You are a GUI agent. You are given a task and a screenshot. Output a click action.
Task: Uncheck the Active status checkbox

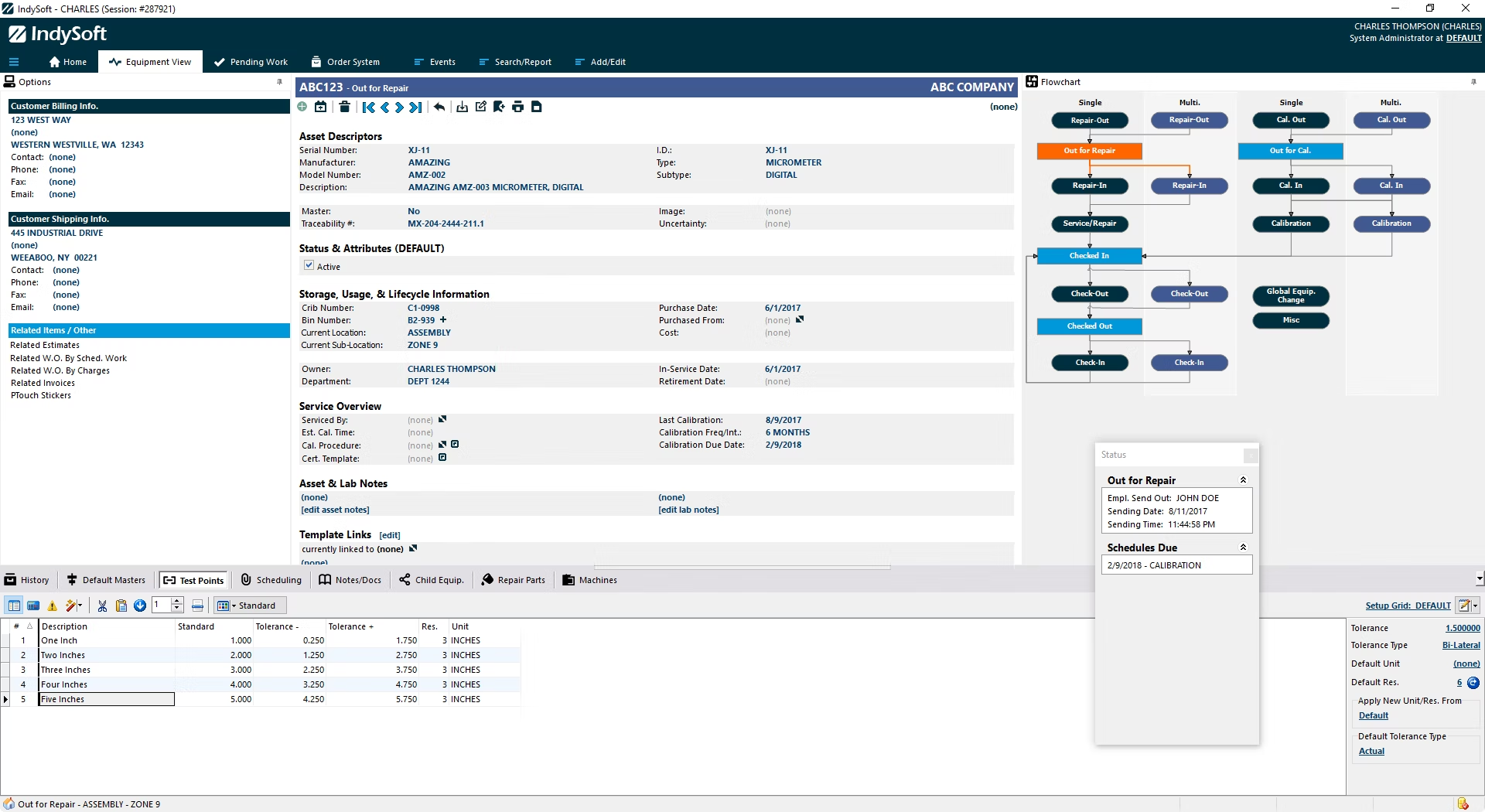click(309, 265)
